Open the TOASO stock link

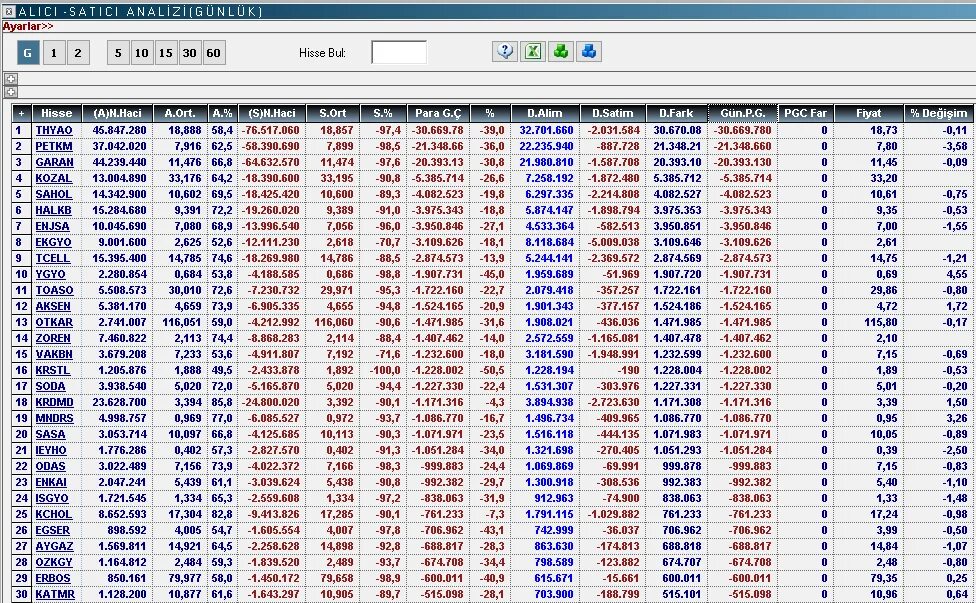(x=54, y=291)
